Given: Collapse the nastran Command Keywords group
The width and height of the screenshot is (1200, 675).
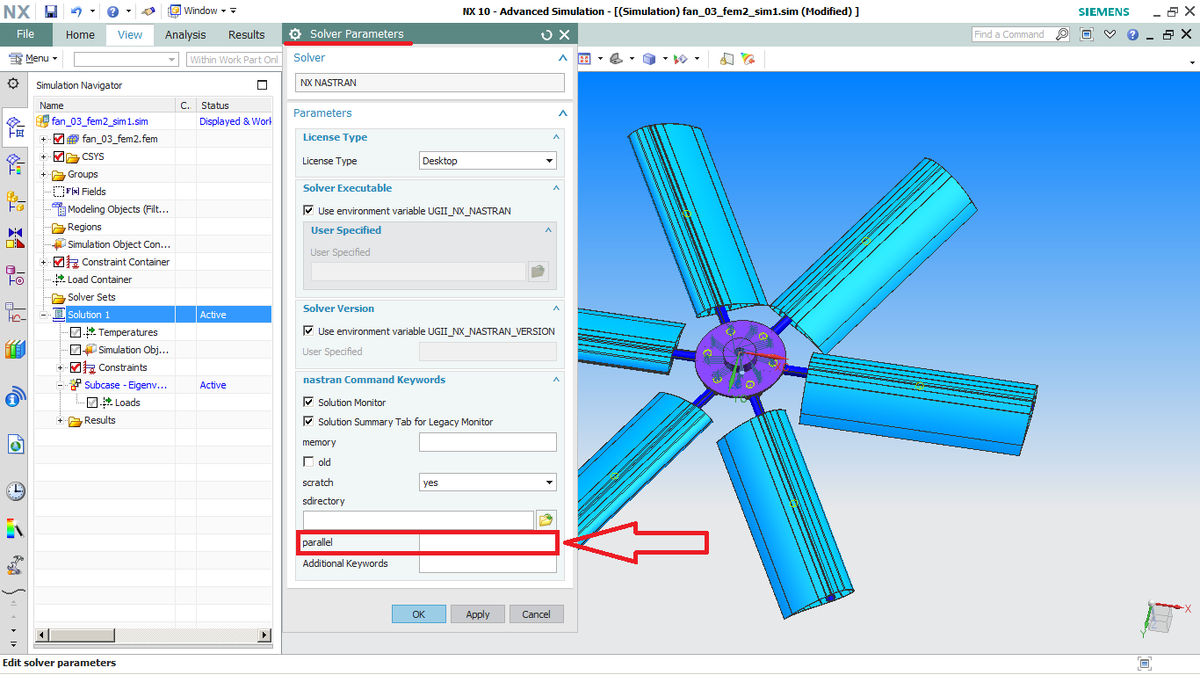Looking at the screenshot, I should click(x=557, y=380).
